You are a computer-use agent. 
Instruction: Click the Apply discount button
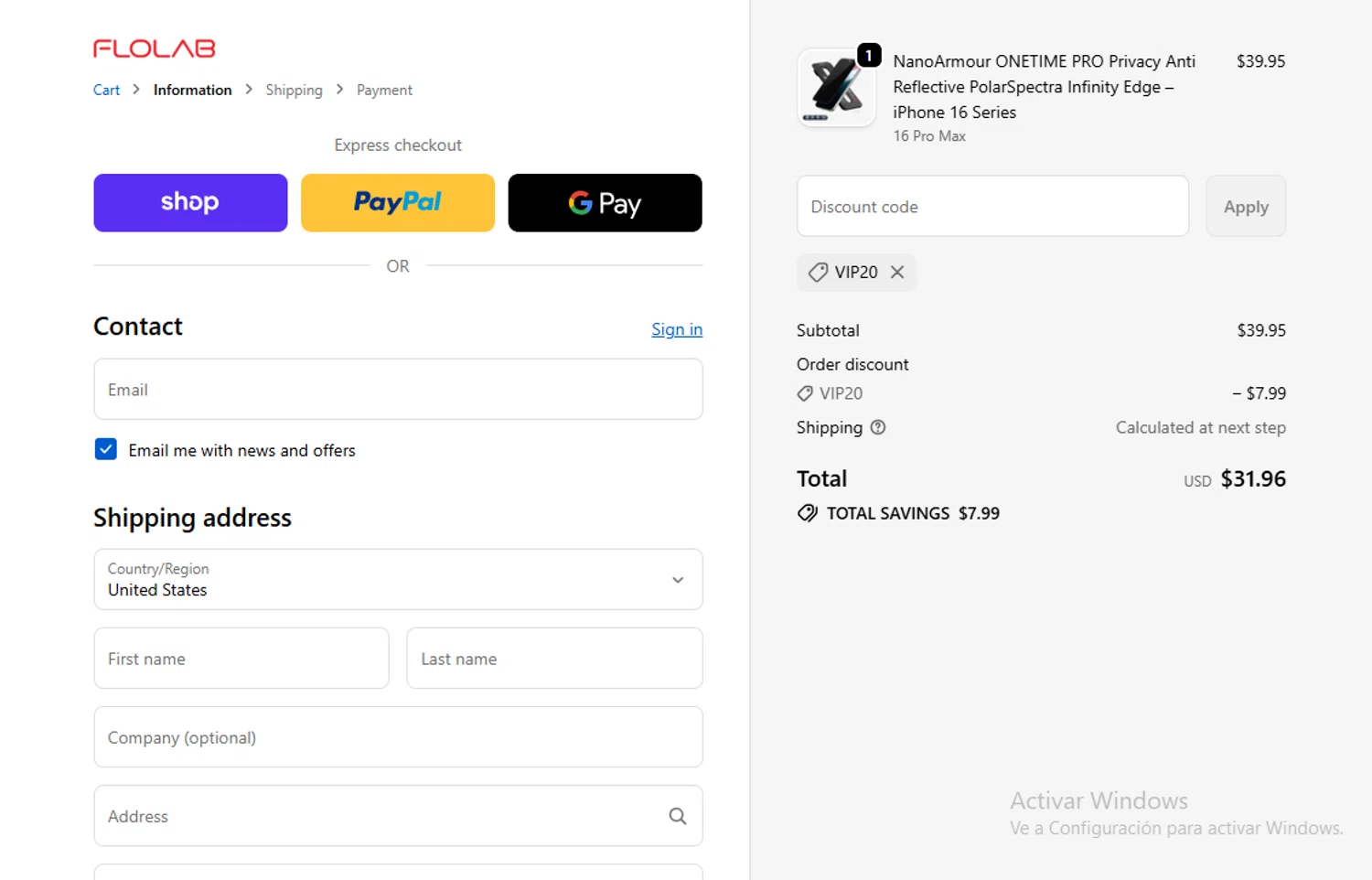click(1246, 206)
